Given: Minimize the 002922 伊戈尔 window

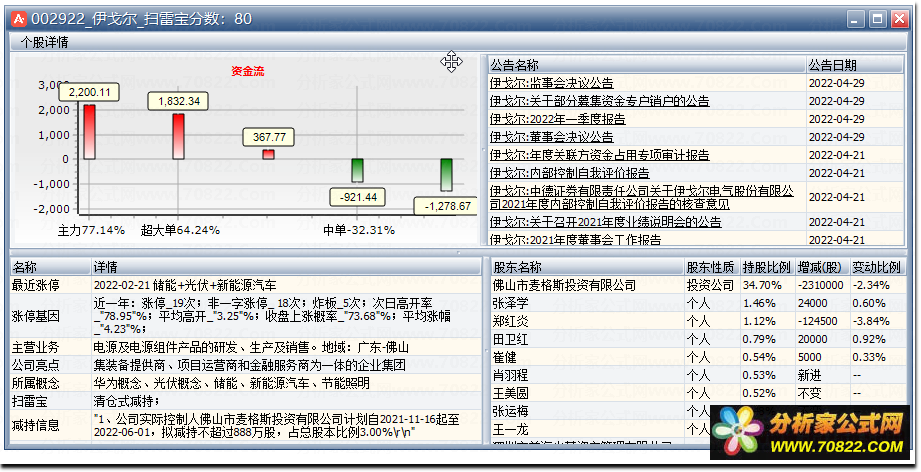Looking at the screenshot, I should tap(856, 19).
